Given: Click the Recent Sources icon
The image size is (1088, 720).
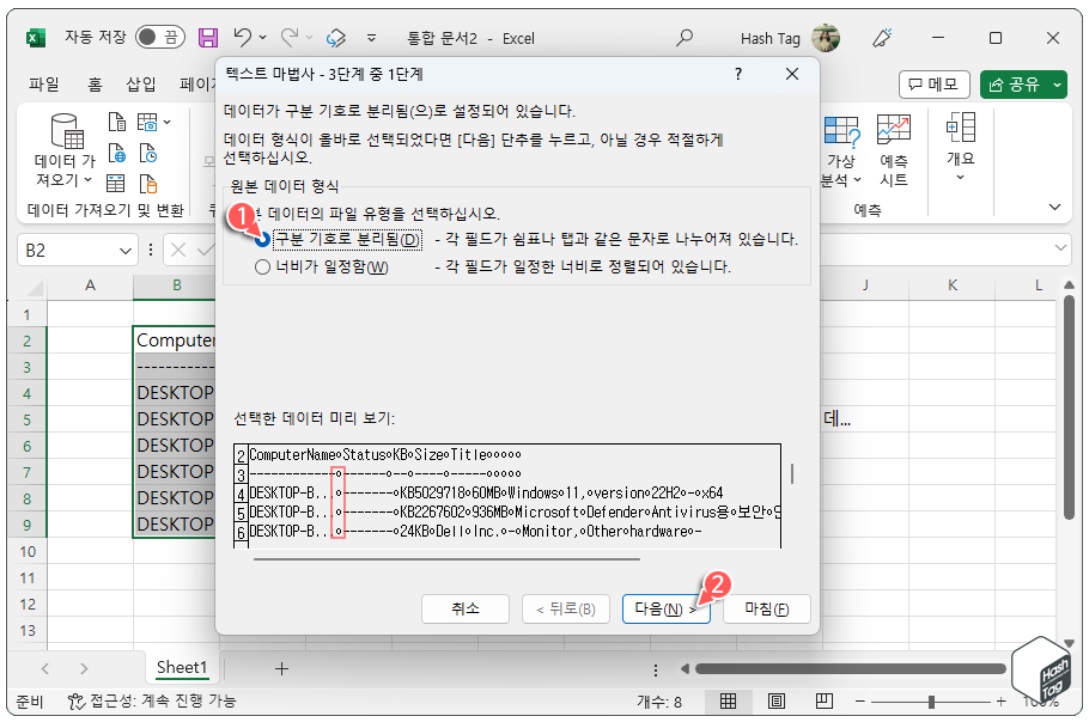Looking at the screenshot, I should pyautogui.click(x=148, y=153).
